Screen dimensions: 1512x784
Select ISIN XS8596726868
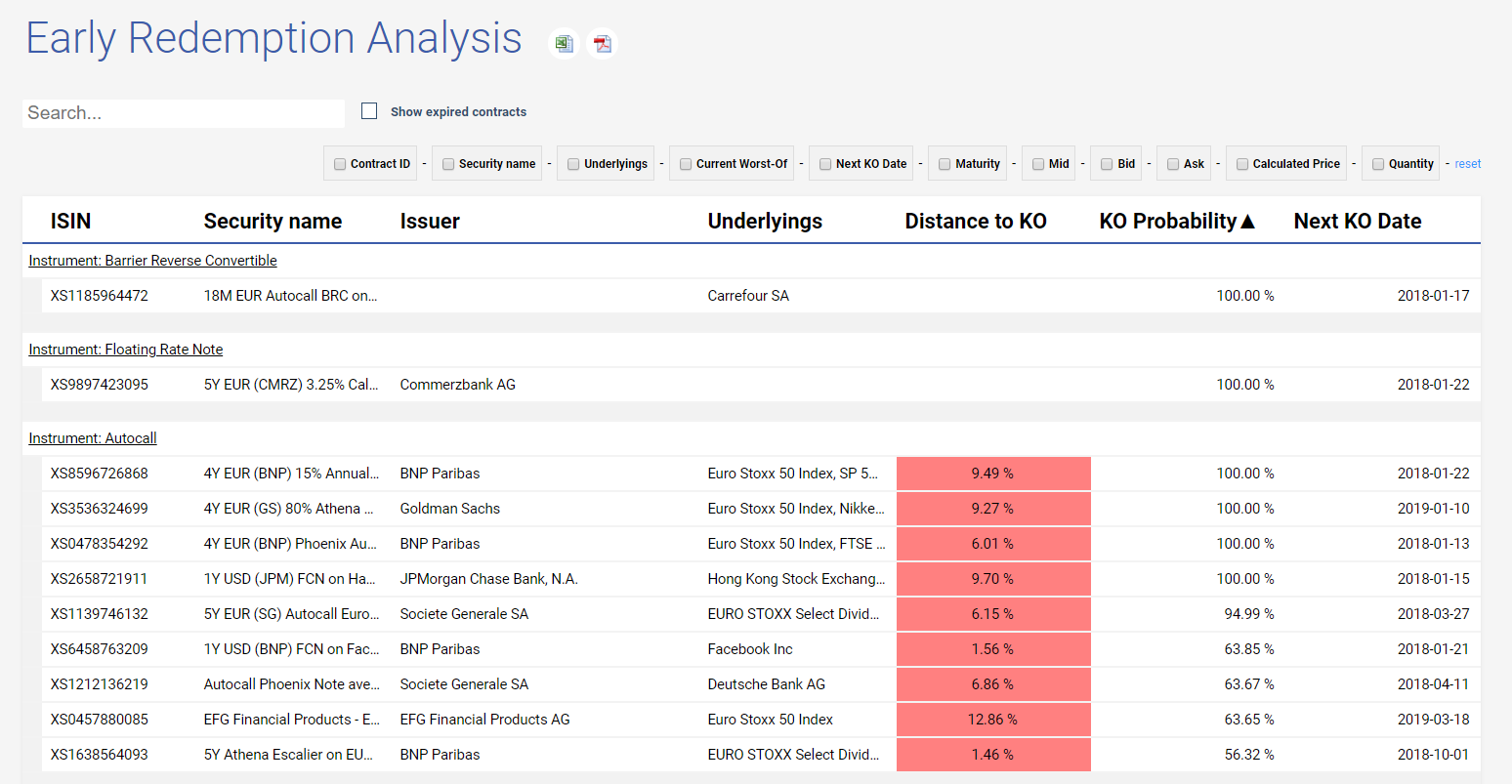click(x=100, y=474)
